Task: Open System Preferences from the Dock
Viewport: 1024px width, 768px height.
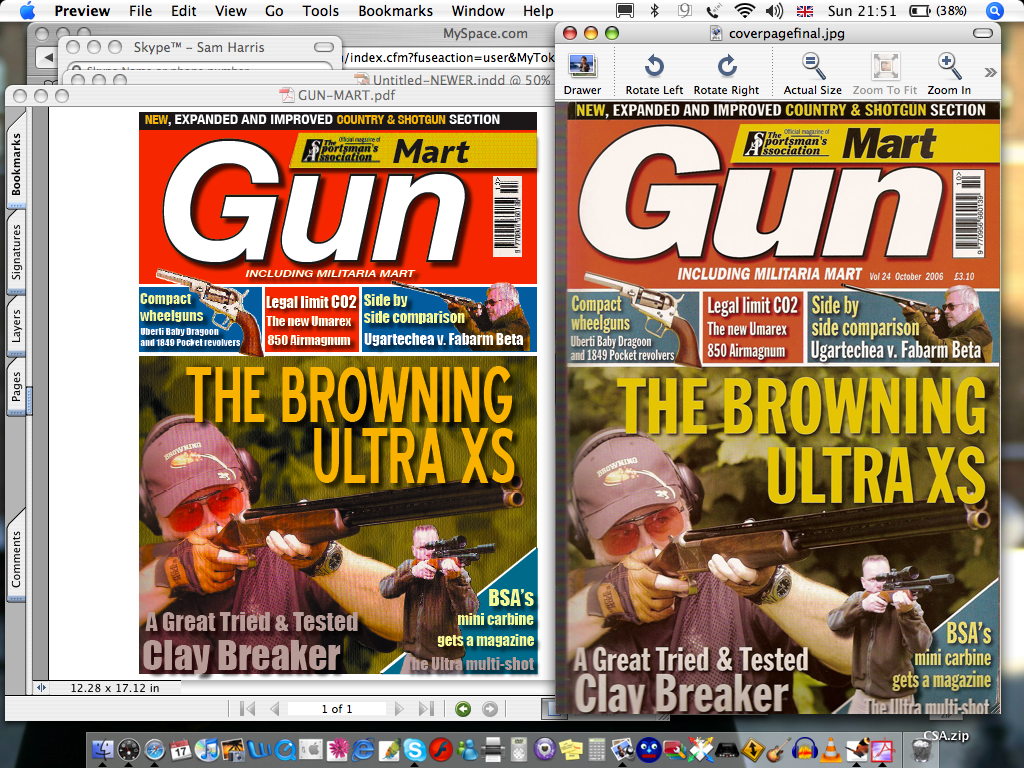Action: [x=312, y=750]
